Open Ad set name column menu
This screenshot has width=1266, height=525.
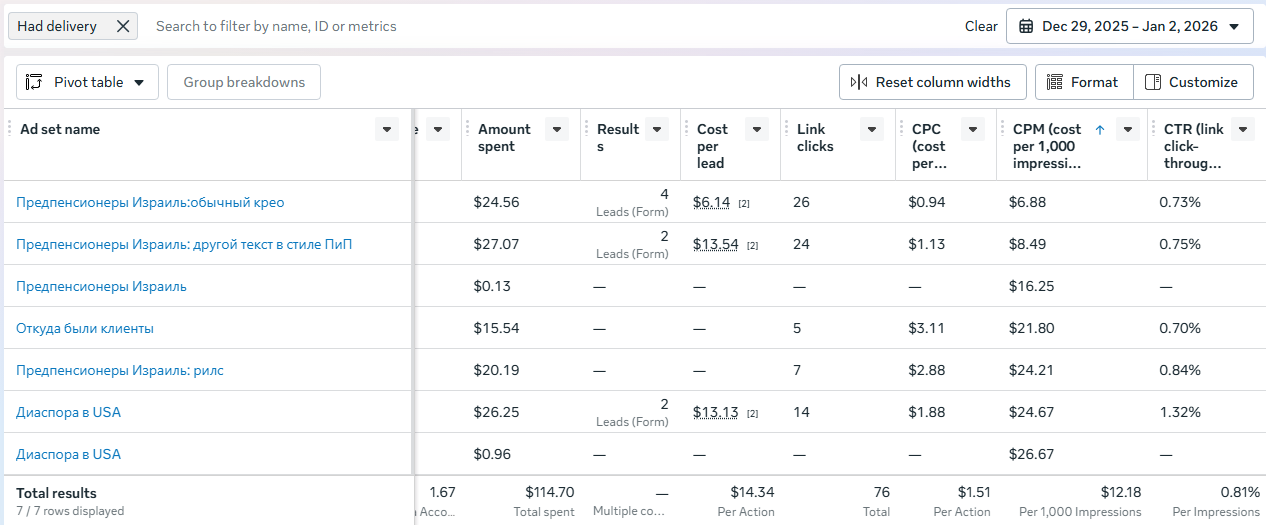click(x=387, y=129)
